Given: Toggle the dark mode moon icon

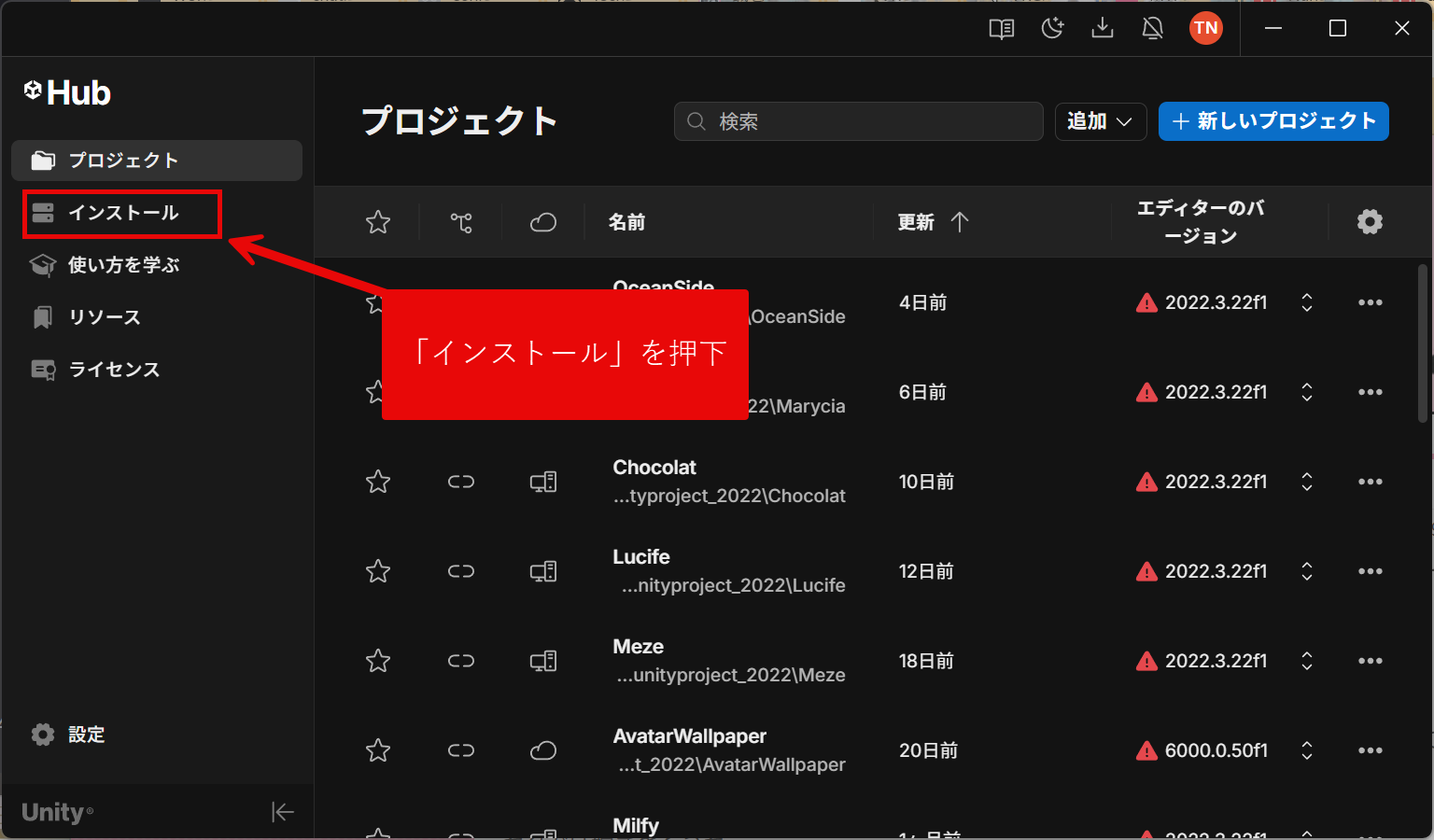Looking at the screenshot, I should pyautogui.click(x=1052, y=28).
